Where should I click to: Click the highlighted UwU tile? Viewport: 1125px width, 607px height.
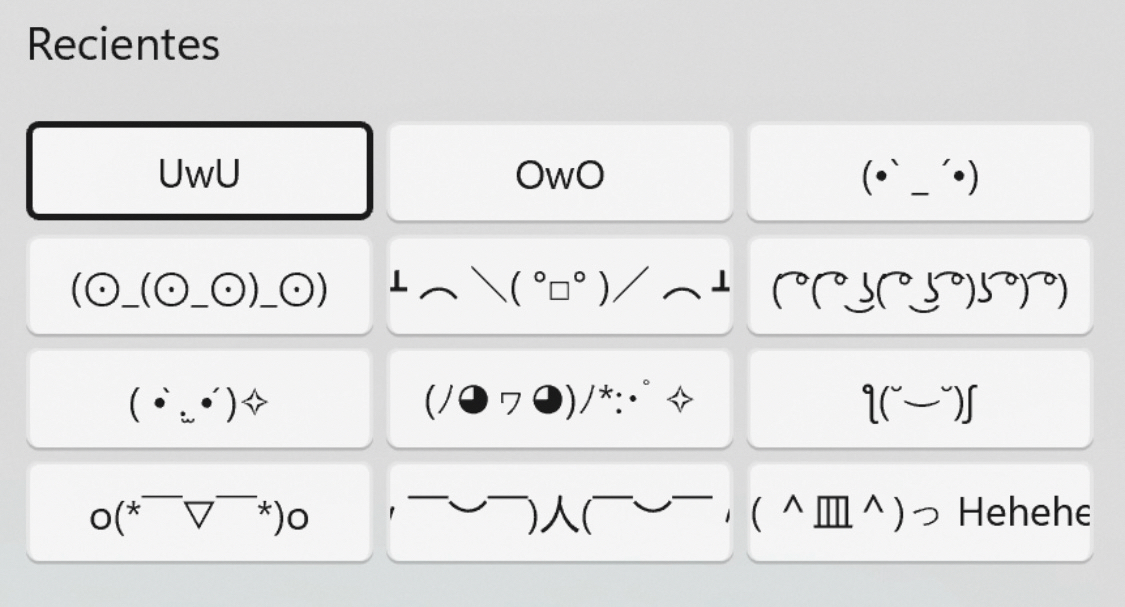(x=199, y=171)
